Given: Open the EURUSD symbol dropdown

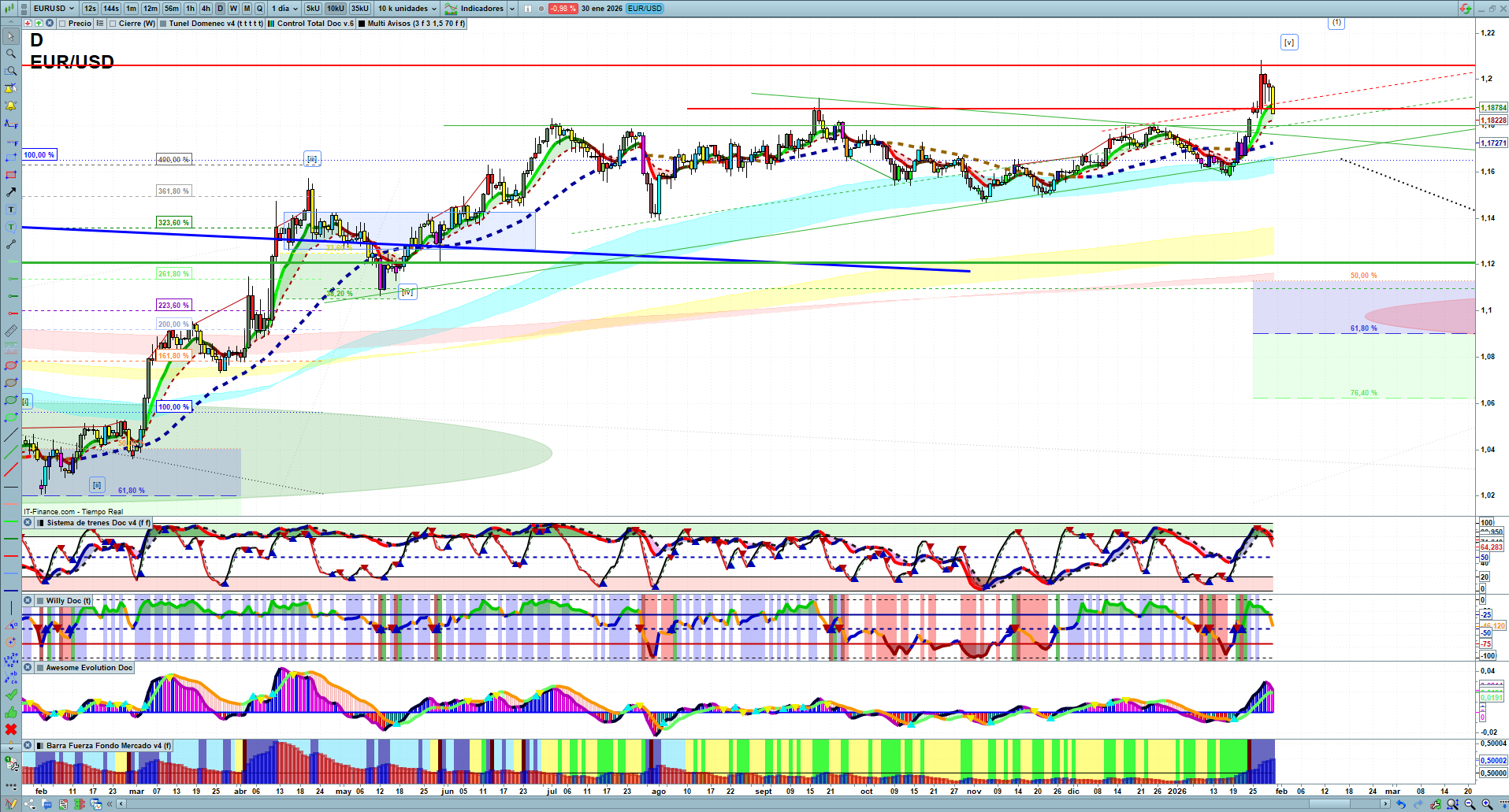Looking at the screenshot, I should tap(53, 9).
